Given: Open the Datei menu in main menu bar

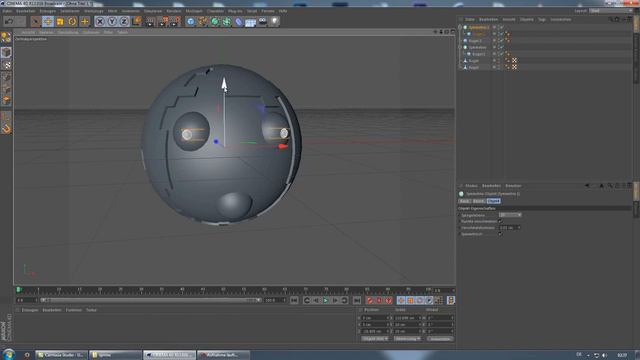Looking at the screenshot, I should click(x=7, y=11).
